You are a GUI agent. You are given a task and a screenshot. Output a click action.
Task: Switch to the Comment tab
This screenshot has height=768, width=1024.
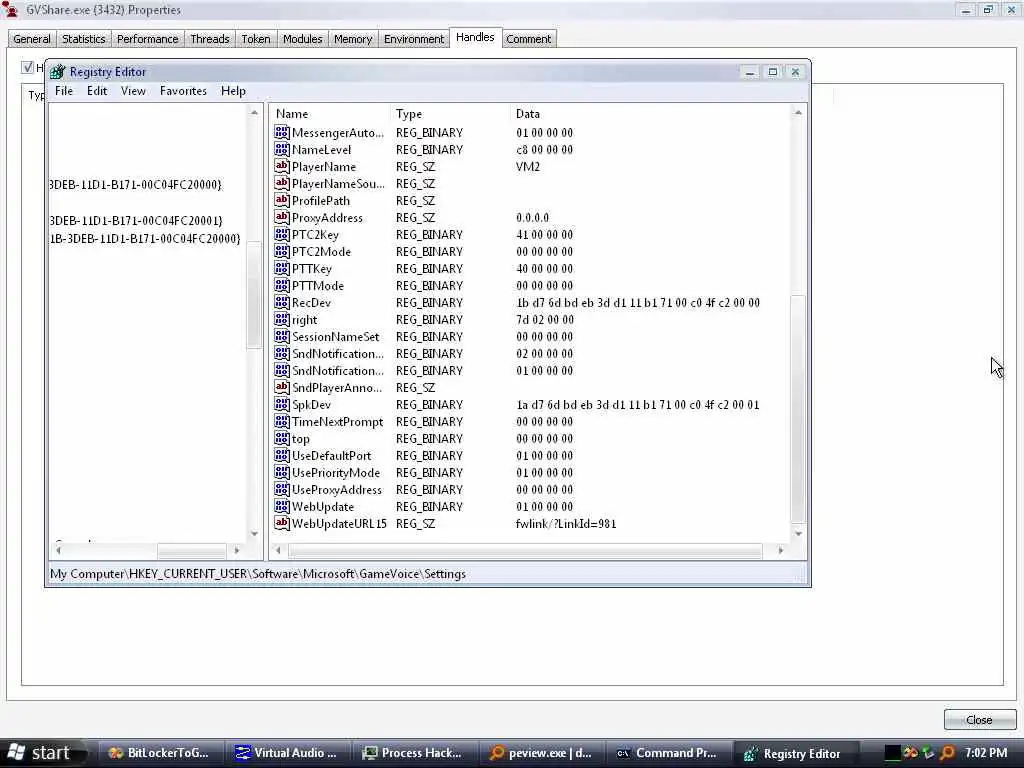click(528, 39)
